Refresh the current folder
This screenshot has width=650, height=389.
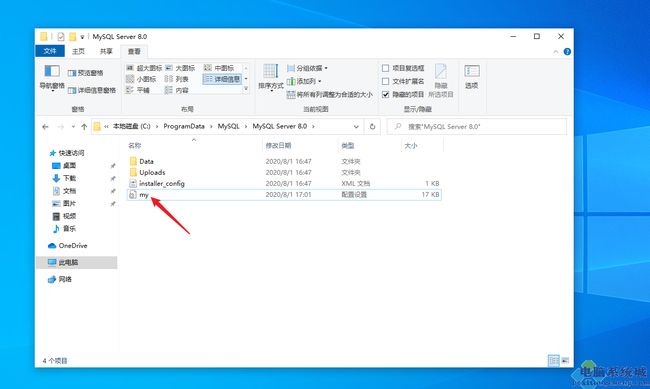click(x=372, y=127)
